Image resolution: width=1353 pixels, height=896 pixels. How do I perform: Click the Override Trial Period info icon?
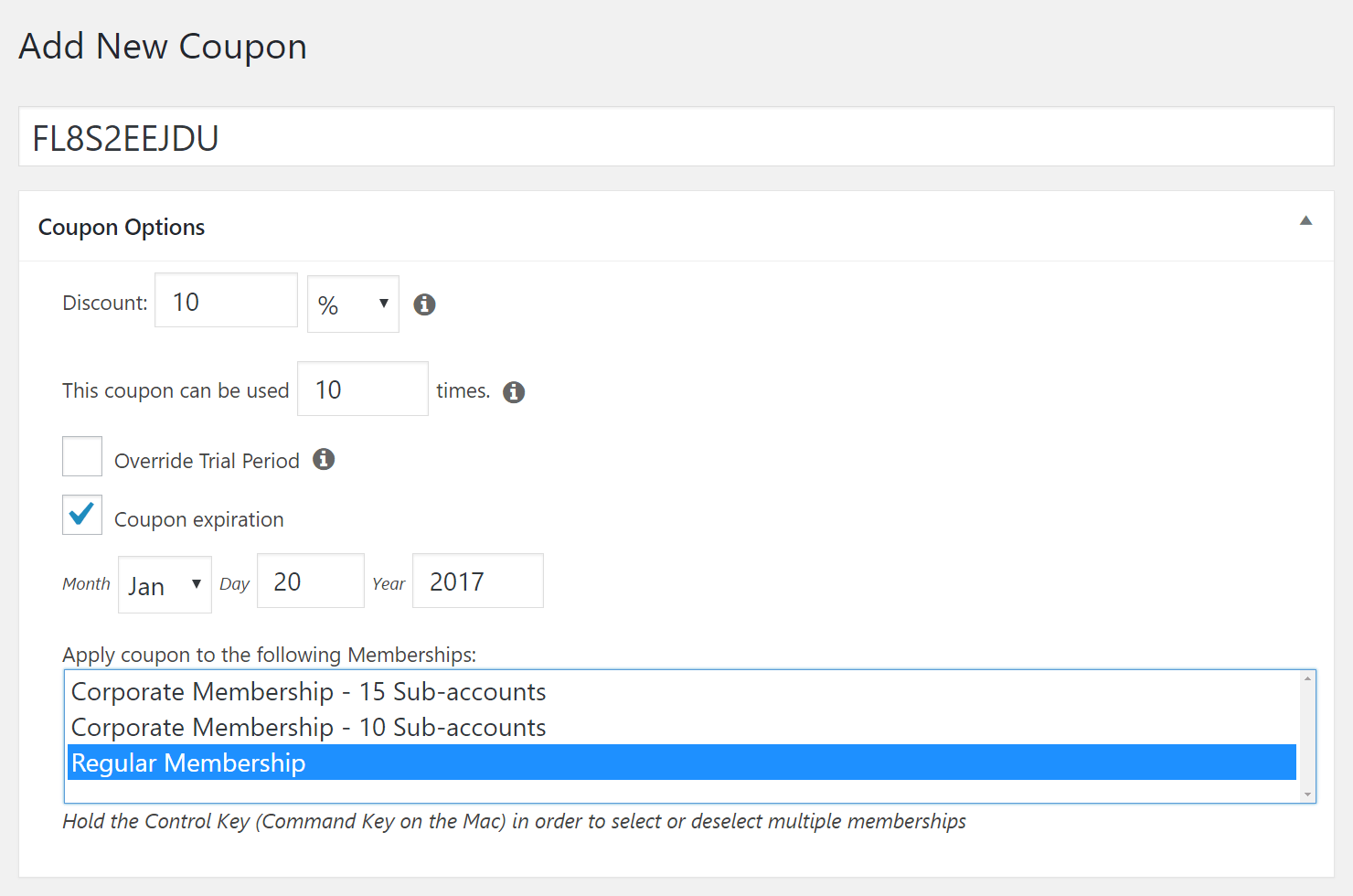324,459
